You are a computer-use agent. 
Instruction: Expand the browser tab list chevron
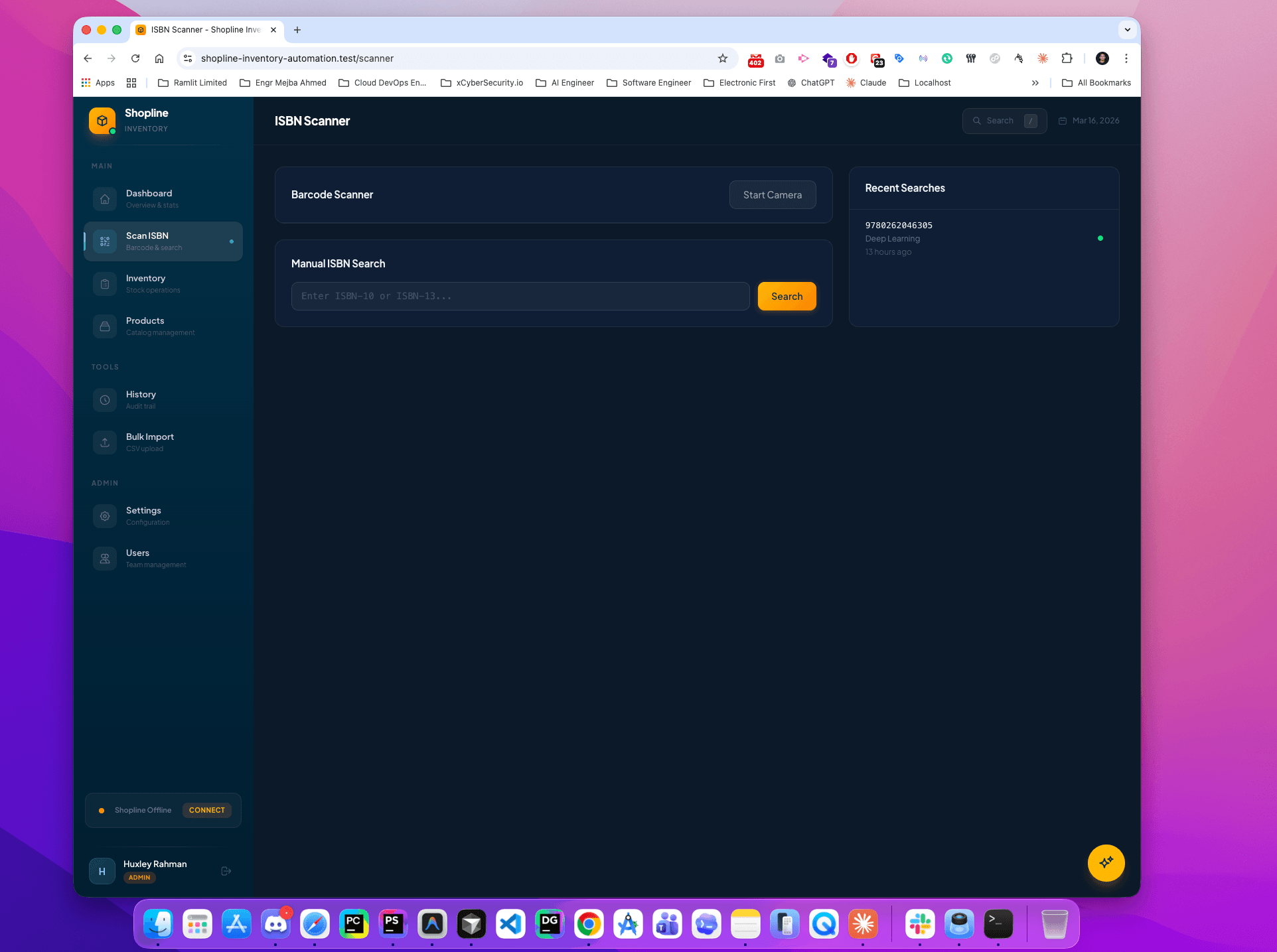click(1127, 30)
